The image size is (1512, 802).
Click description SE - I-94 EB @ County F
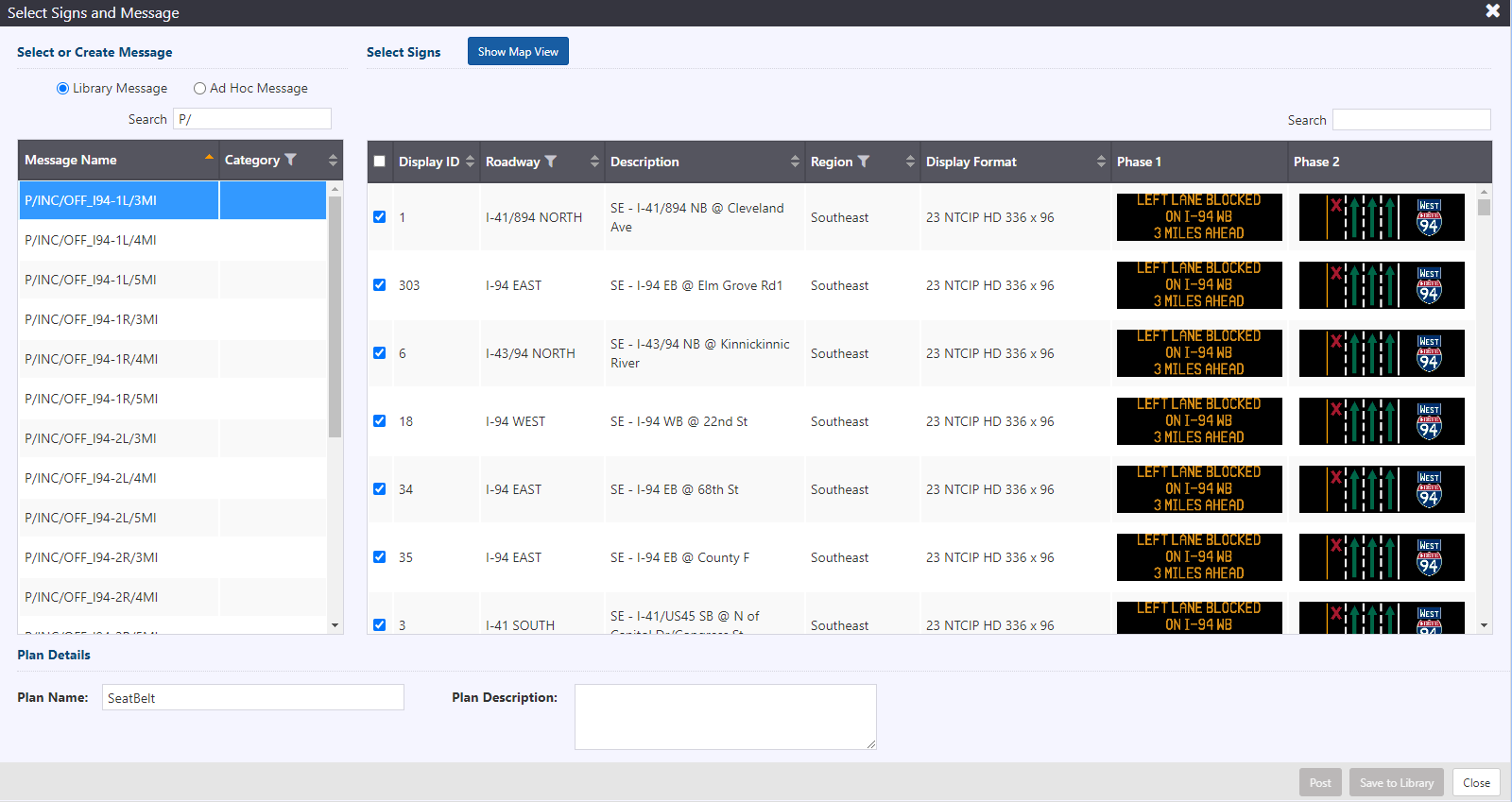pyautogui.click(x=679, y=557)
